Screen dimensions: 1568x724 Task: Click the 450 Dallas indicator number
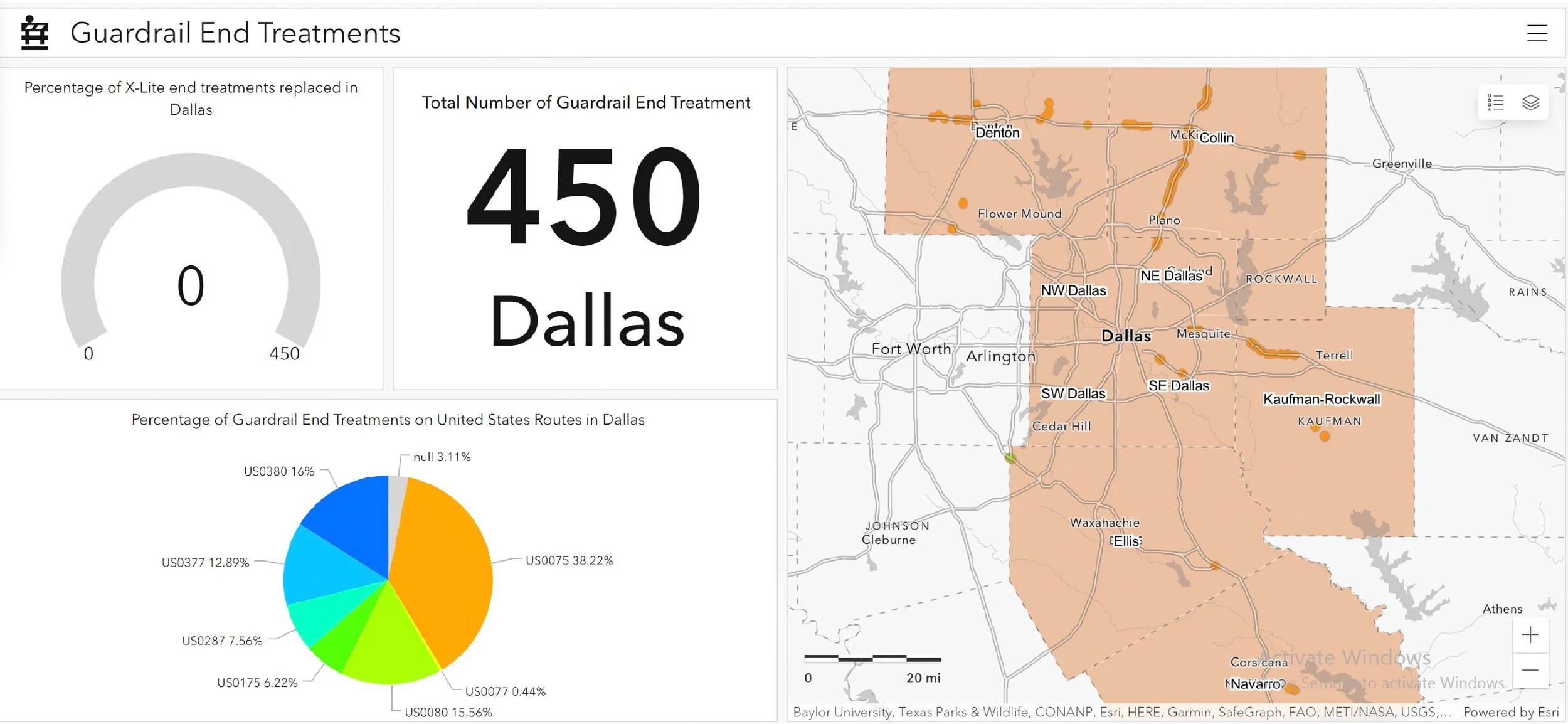point(585,196)
